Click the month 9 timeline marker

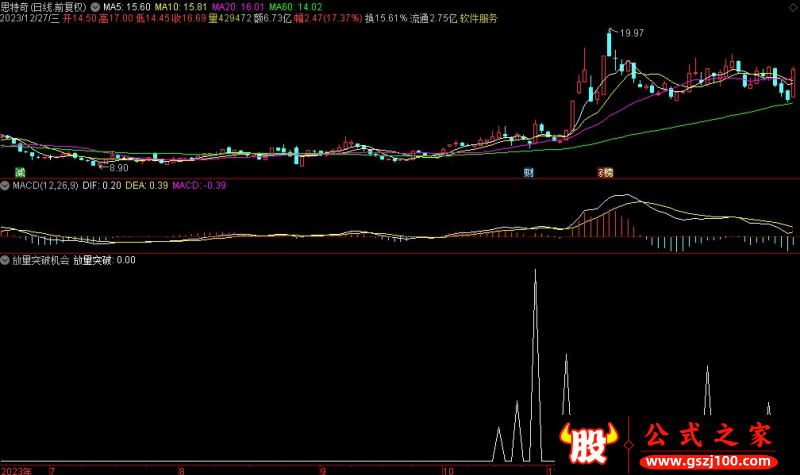323,470
